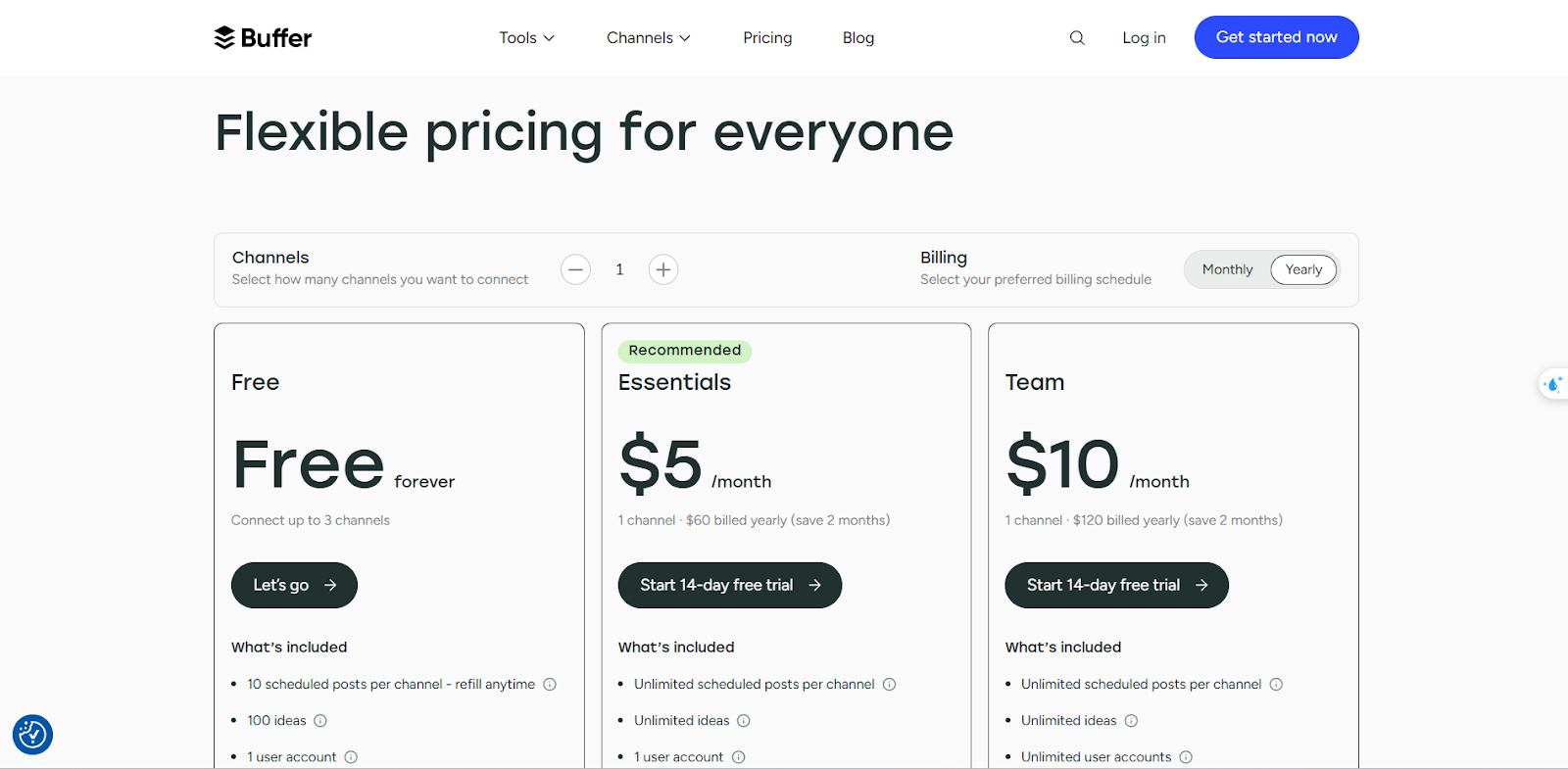The image size is (1568, 769).
Task: Switch billing to Monthly
Action: tap(1227, 269)
